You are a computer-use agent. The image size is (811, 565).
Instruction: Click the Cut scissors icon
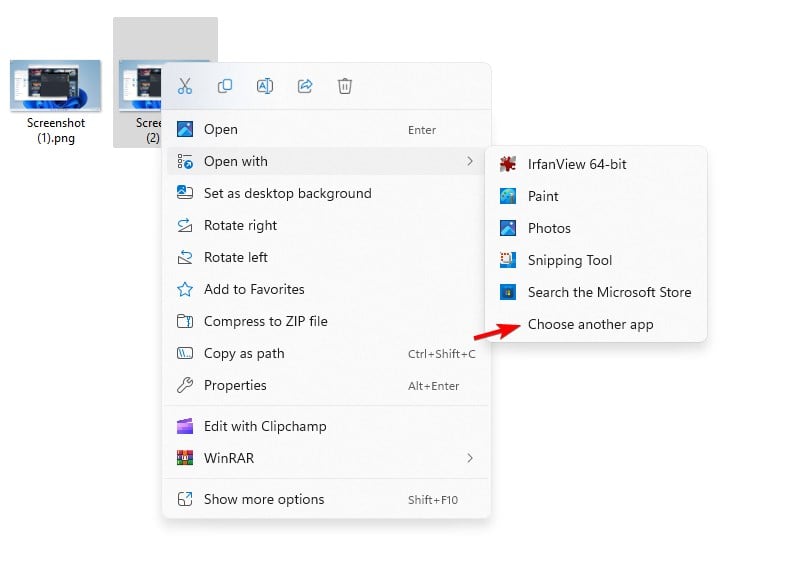[x=185, y=86]
